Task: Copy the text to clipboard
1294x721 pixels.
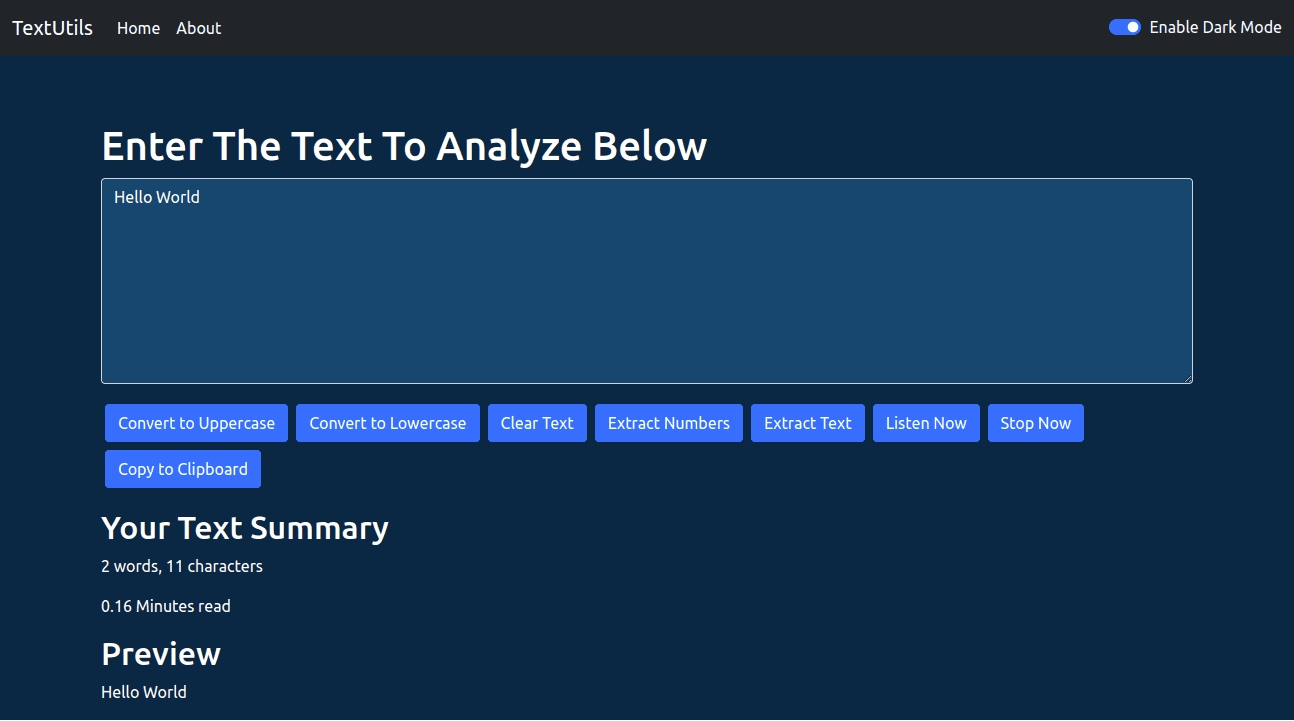Action: (182, 468)
